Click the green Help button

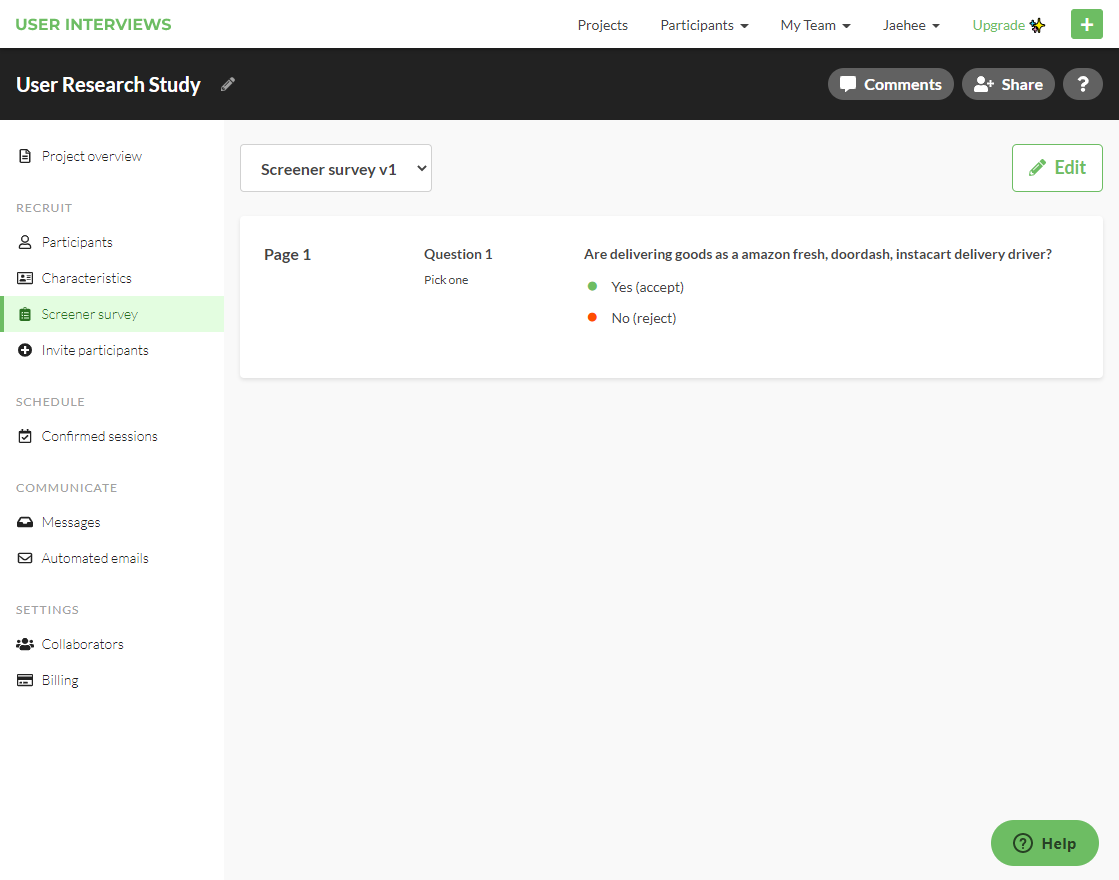point(1044,843)
